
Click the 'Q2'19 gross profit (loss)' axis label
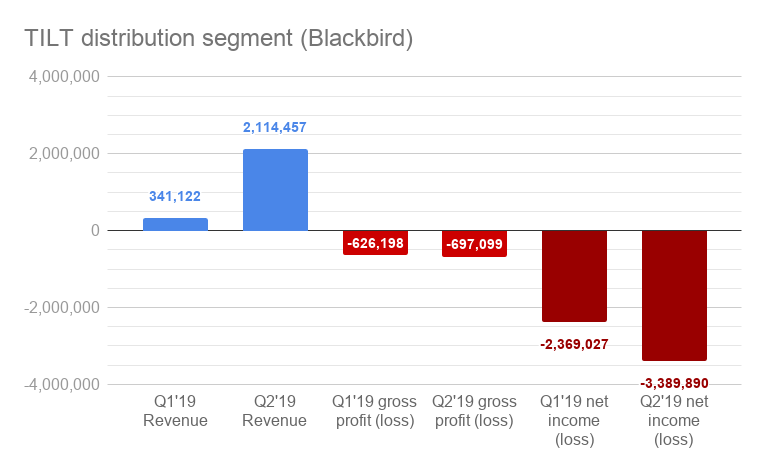(474, 411)
